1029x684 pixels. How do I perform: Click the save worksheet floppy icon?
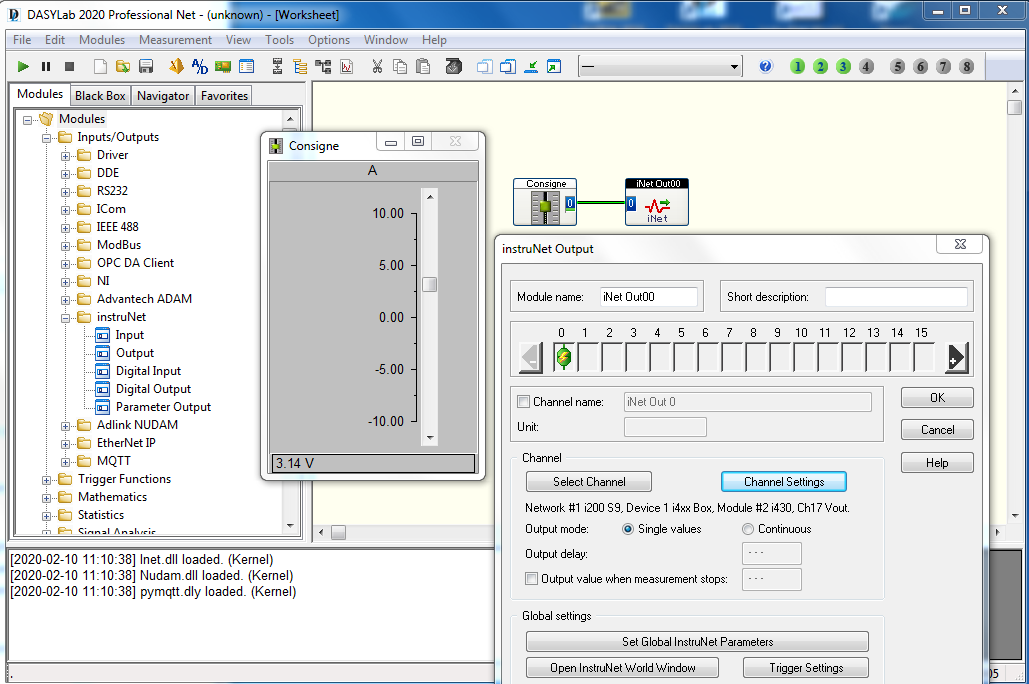(x=146, y=66)
